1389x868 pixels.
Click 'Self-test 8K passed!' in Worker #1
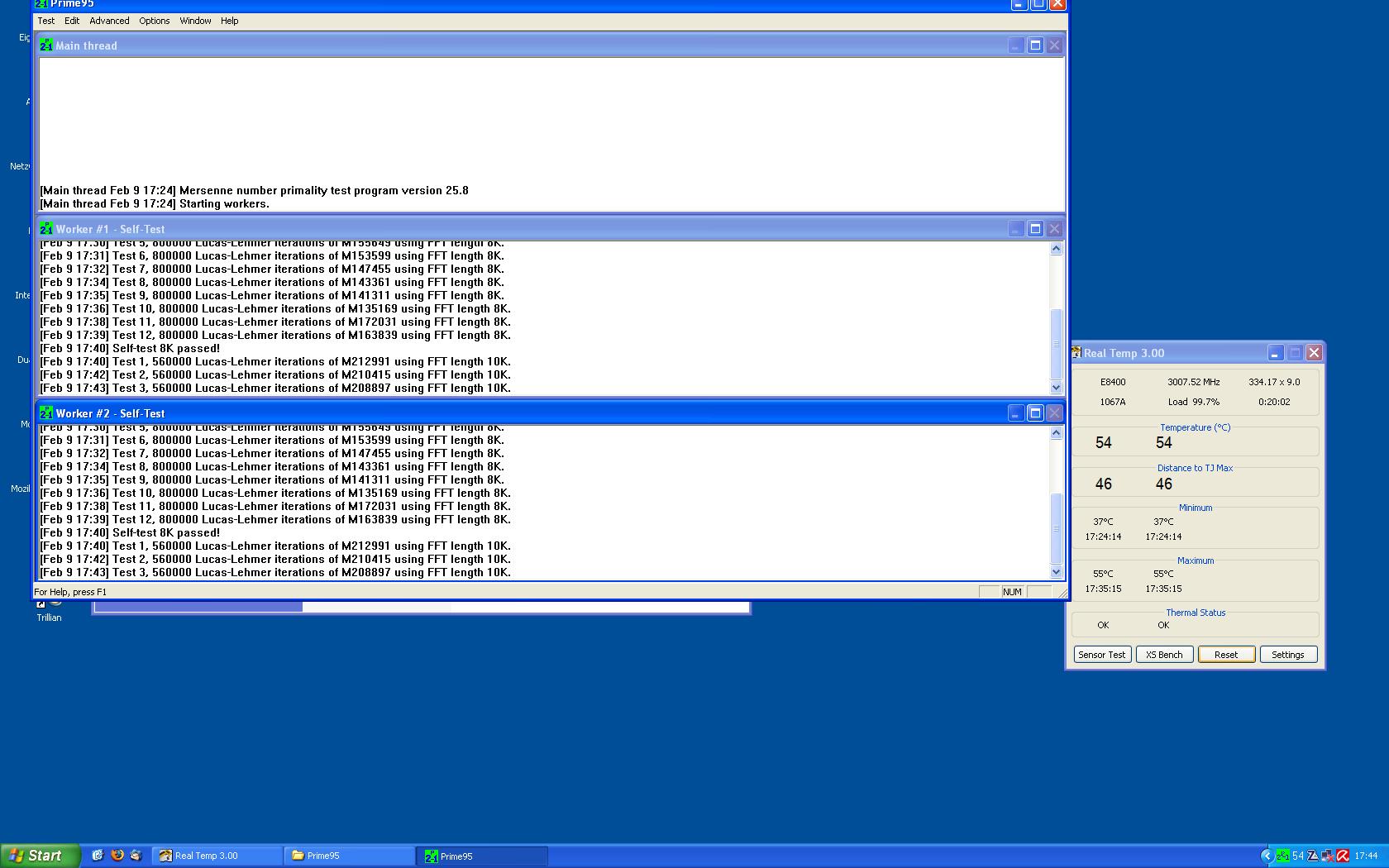point(130,348)
